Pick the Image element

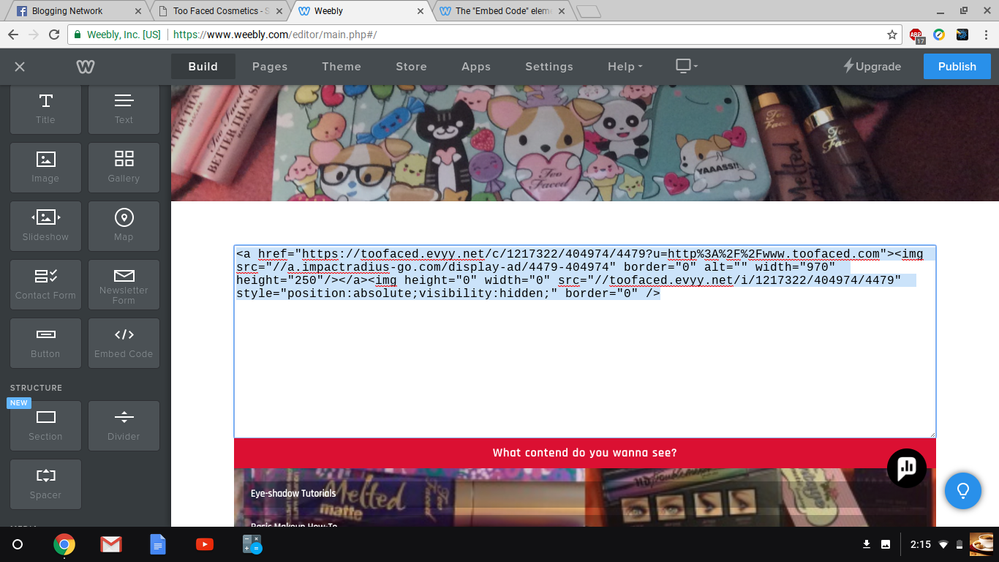(45, 167)
